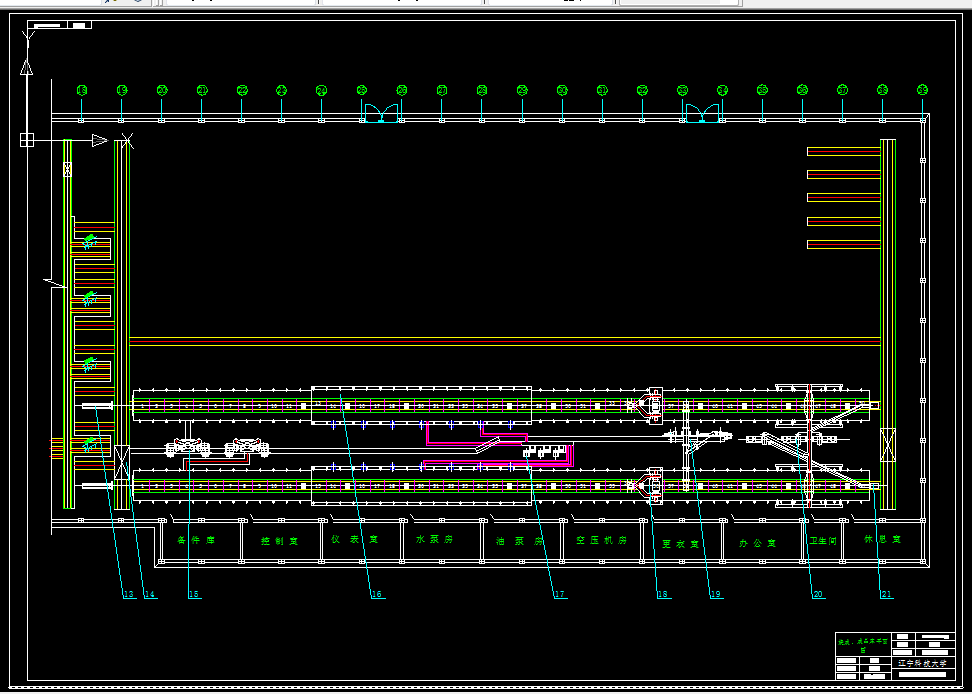The width and height of the screenshot is (972, 694).
Task: Select callout number 19
Action: 715,594
